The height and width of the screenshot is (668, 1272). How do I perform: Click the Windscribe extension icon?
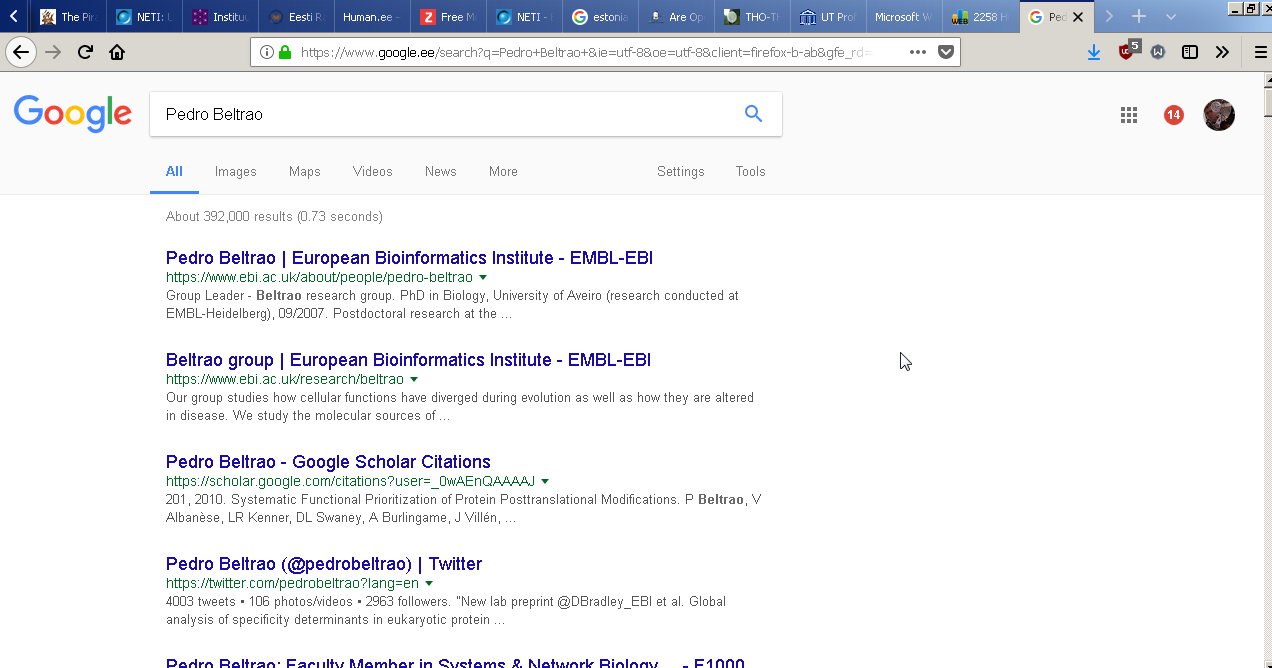click(x=1158, y=53)
